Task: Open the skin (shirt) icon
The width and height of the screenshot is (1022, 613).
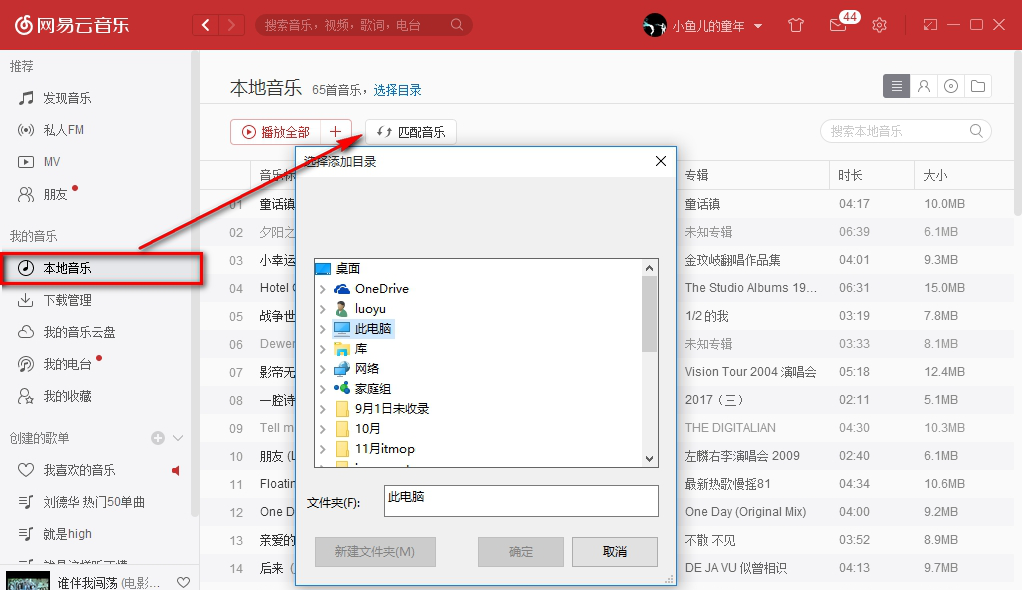Action: tap(795, 25)
